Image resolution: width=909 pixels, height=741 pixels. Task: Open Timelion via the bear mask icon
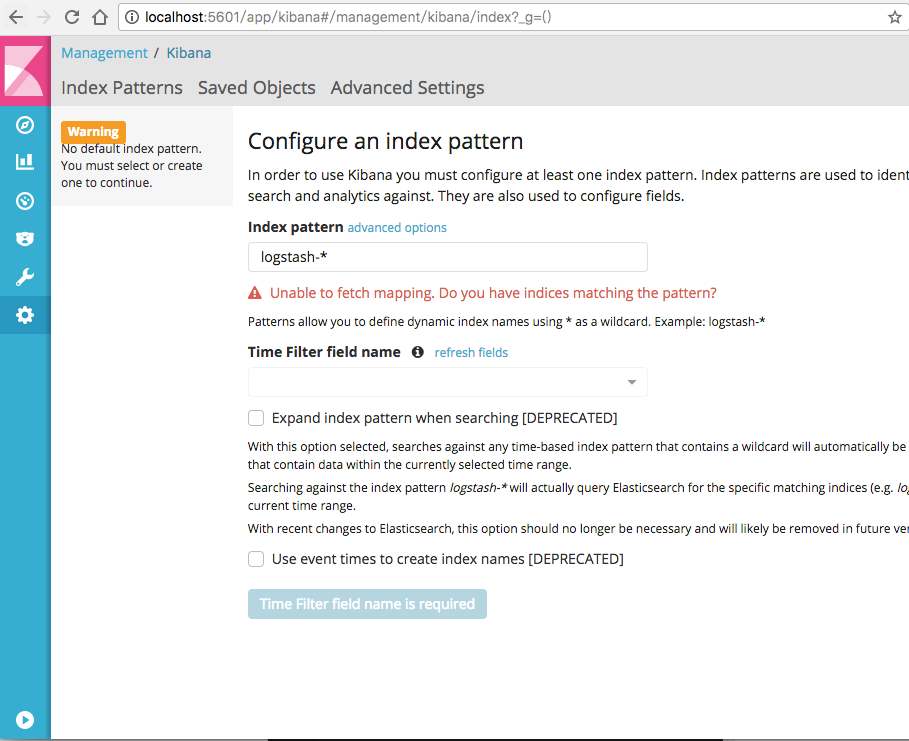click(25, 238)
